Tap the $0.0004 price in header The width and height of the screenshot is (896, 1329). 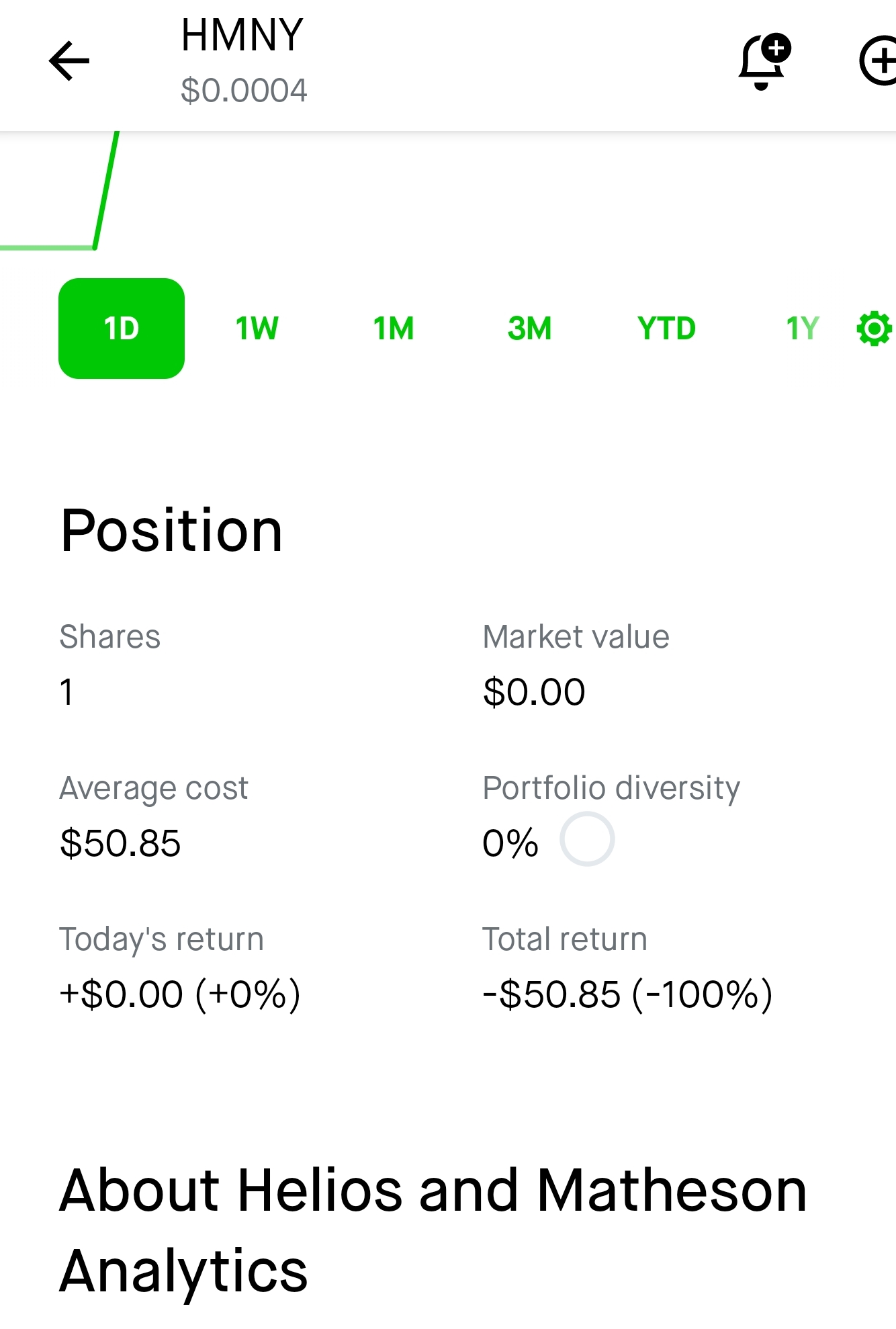244,90
